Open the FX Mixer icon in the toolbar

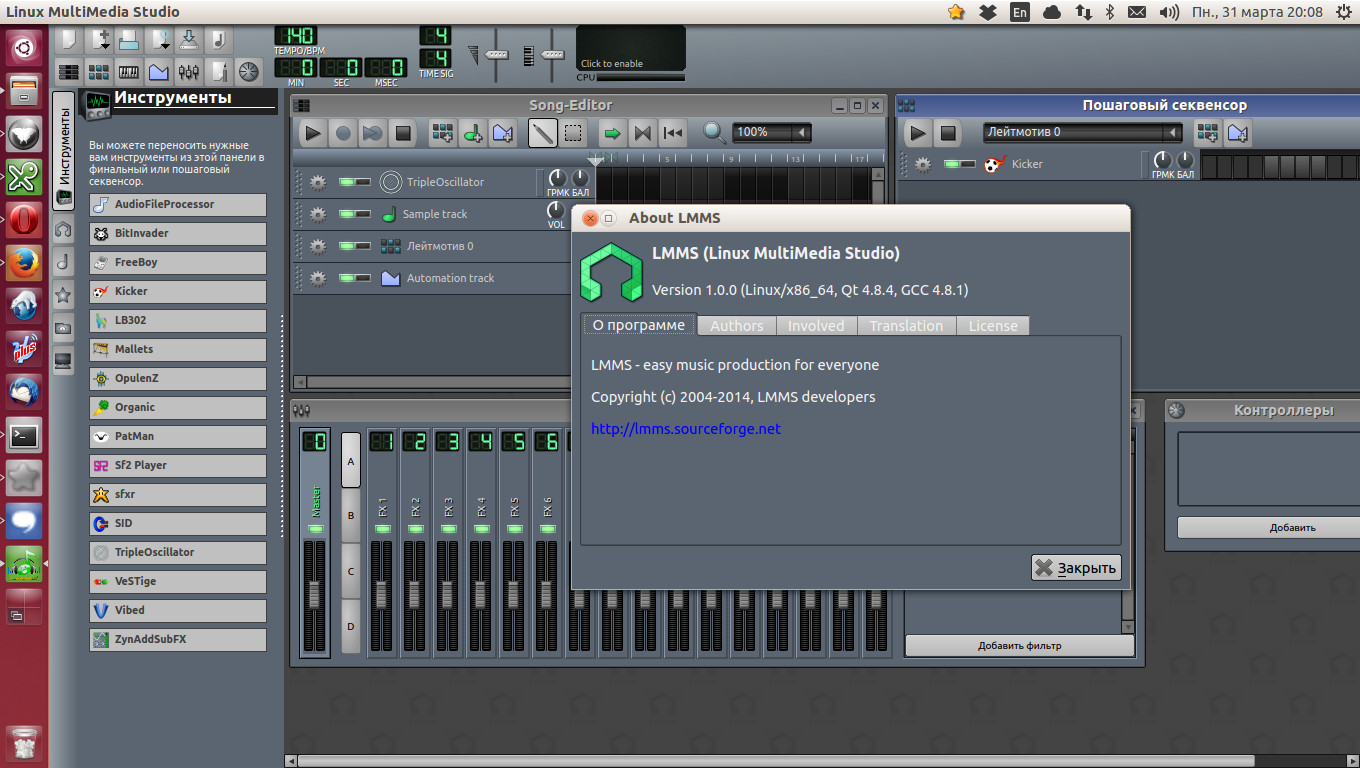(189, 72)
